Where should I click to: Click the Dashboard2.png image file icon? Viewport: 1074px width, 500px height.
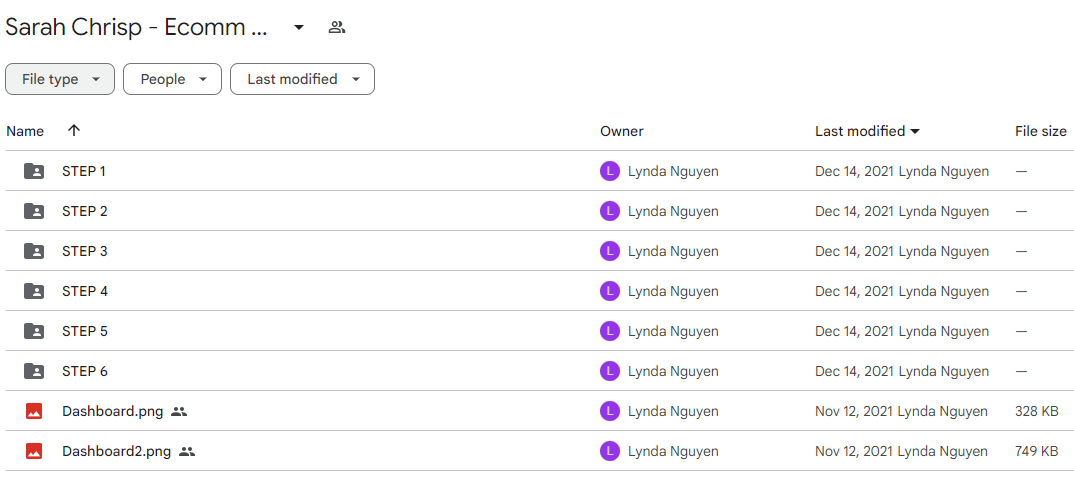click(x=34, y=451)
